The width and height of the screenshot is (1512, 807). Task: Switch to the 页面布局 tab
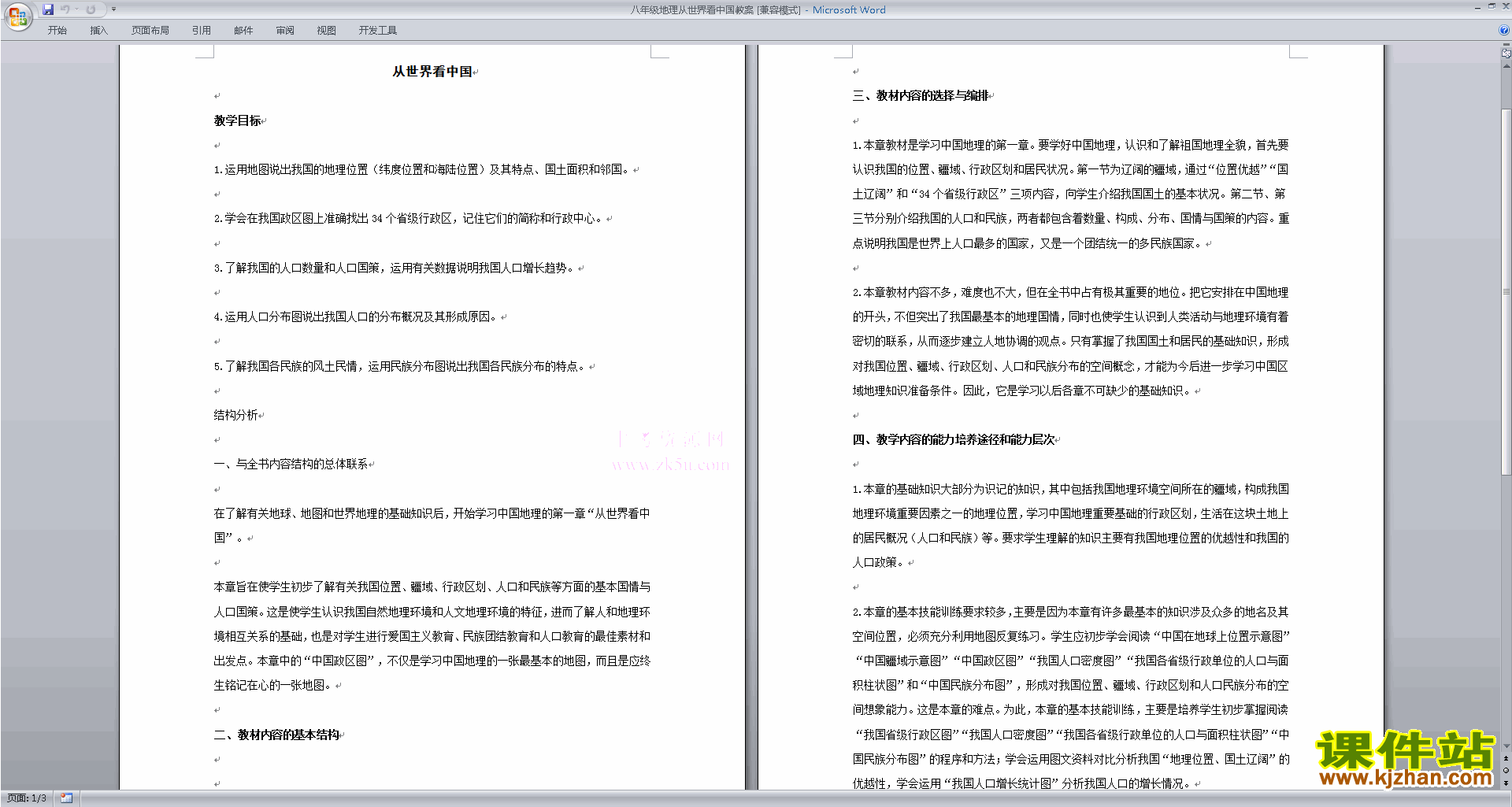pos(150,31)
